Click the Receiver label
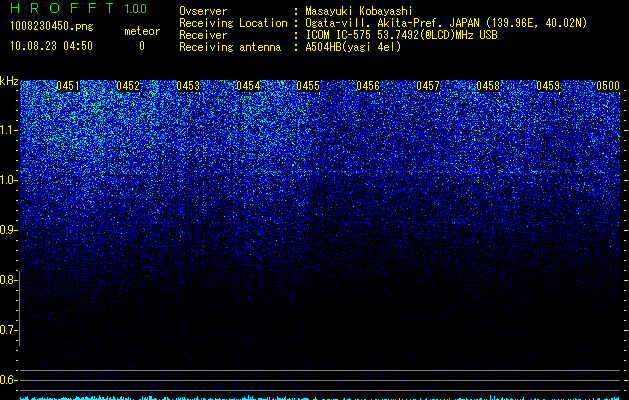The height and width of the screenshot is (400, 629). pos(203,35)
